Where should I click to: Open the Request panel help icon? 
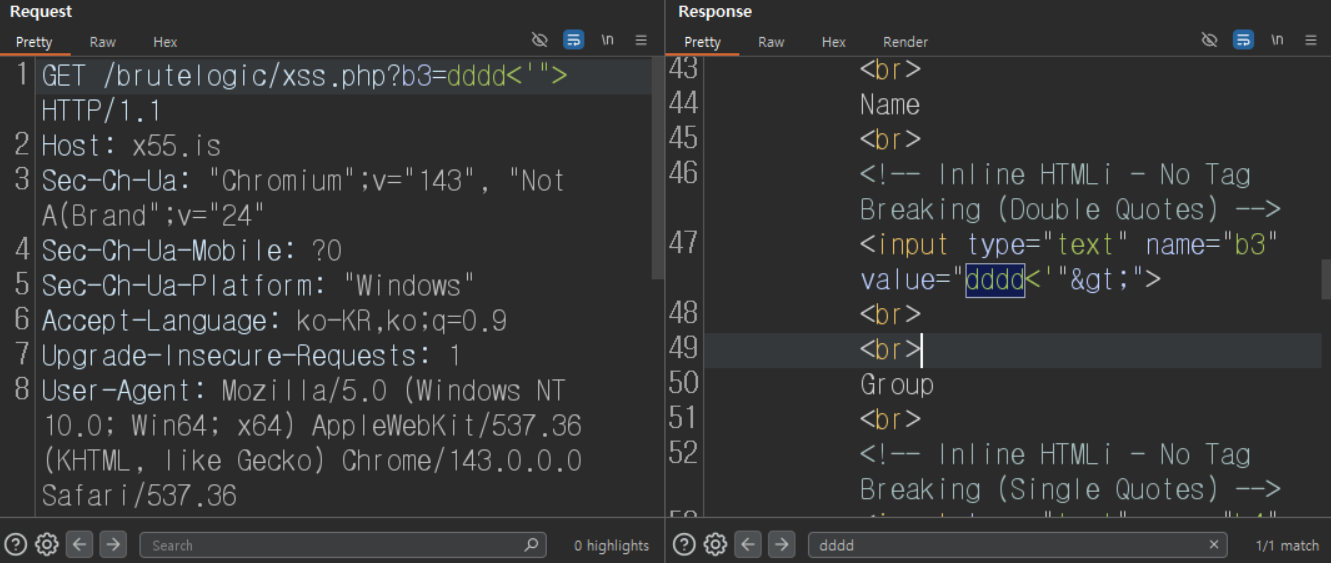pos(16,544)
